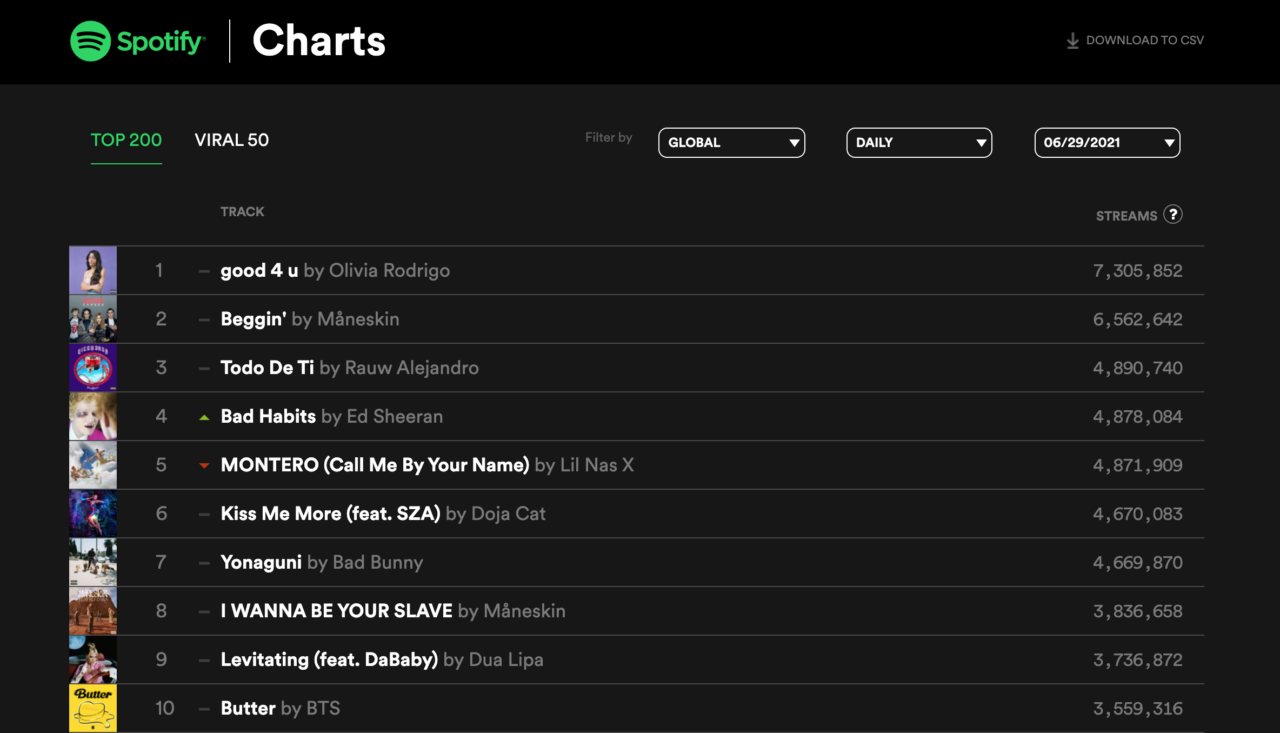Image resolution: width=1280 pixels, height=733 pixels.
Task: Click the DOWNLOAD TO CSV link
Action: tap(1145, 41)
